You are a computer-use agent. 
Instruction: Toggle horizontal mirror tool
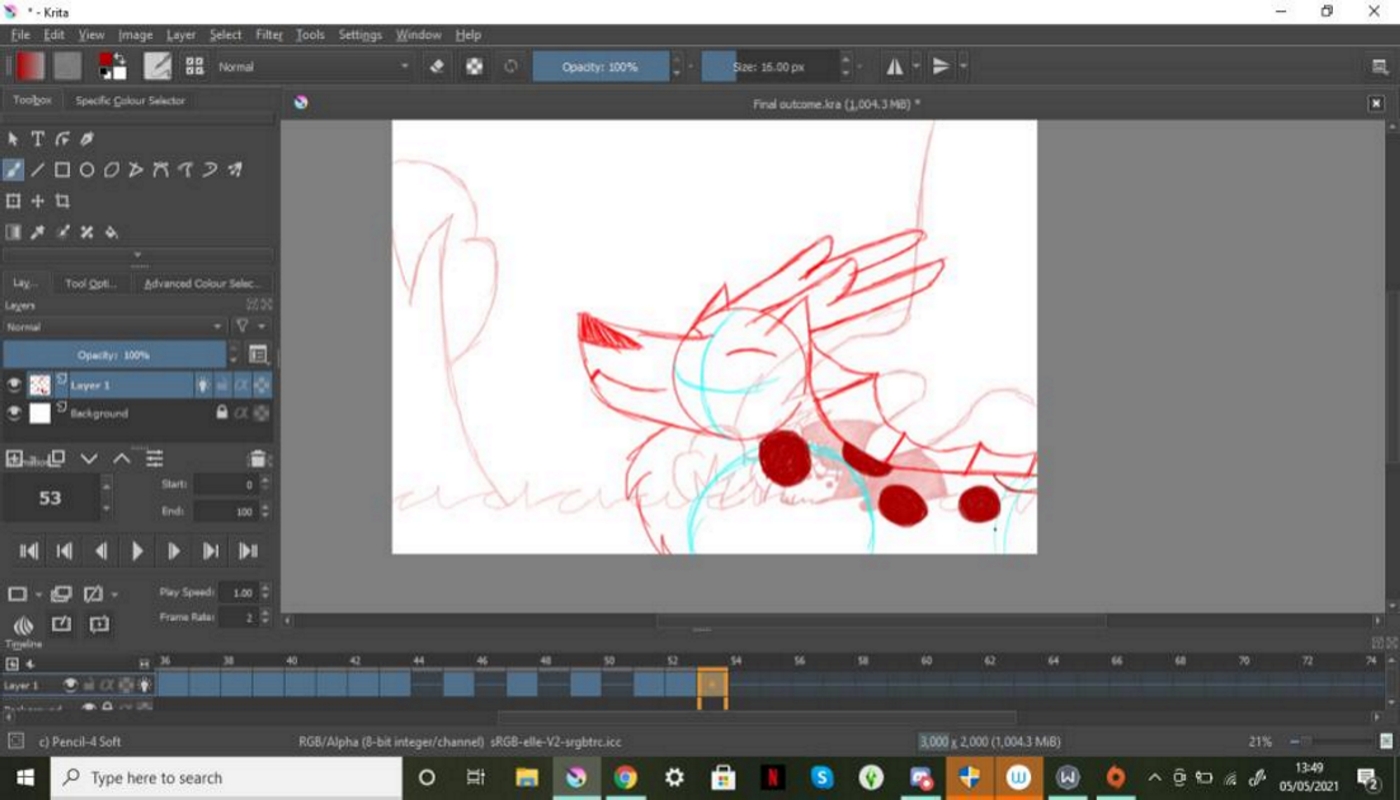point(894,67)
